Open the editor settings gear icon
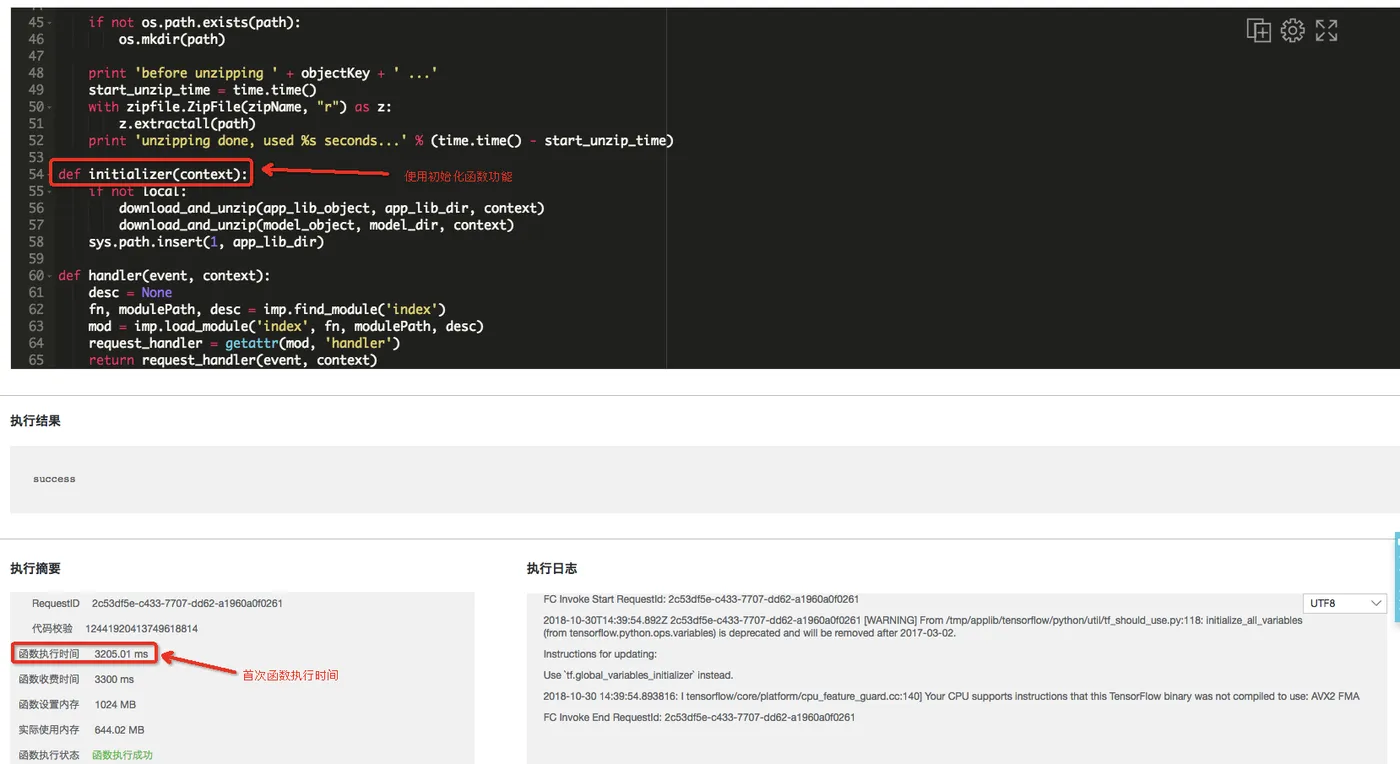1400x764 pixels. 1292,31
